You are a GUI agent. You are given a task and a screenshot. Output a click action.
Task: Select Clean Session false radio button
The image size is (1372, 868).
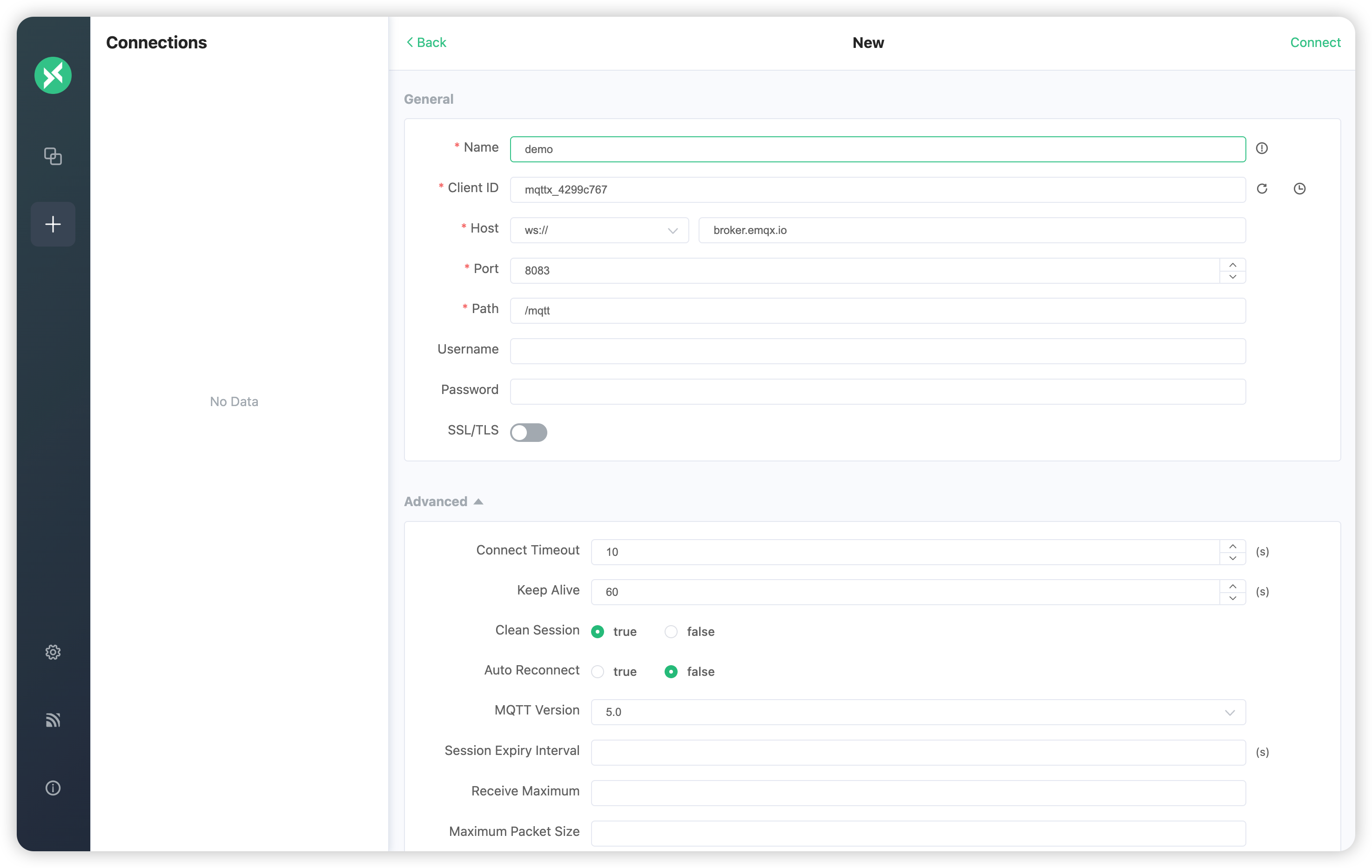click(671, 631)
